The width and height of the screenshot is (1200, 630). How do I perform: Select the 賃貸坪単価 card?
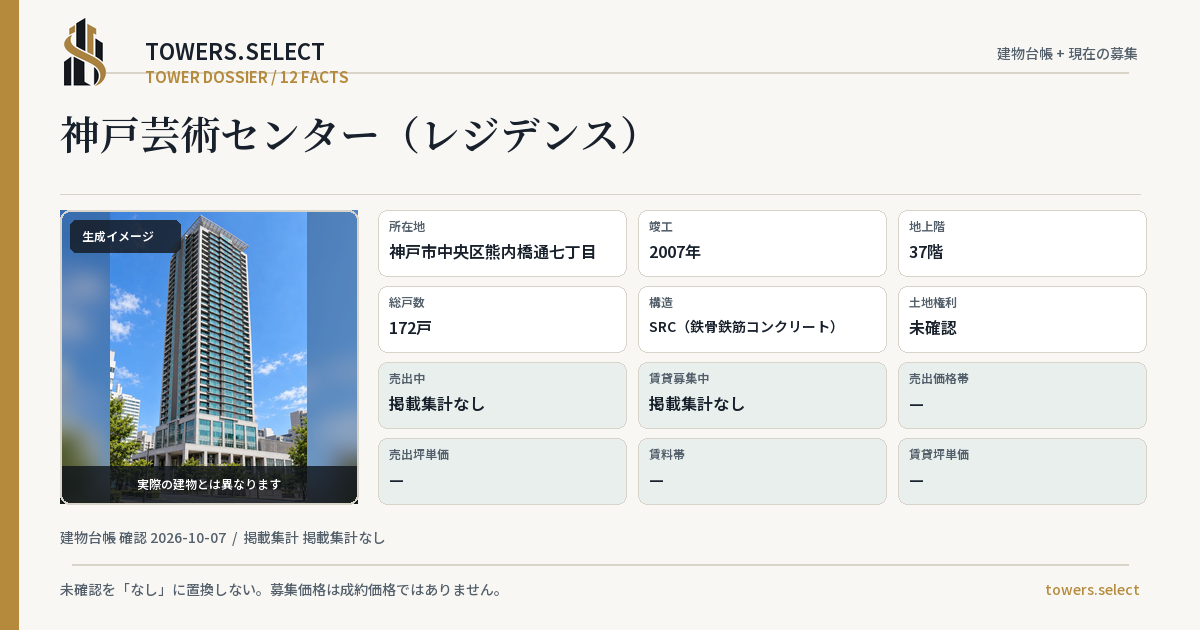tap(1022, 471)
